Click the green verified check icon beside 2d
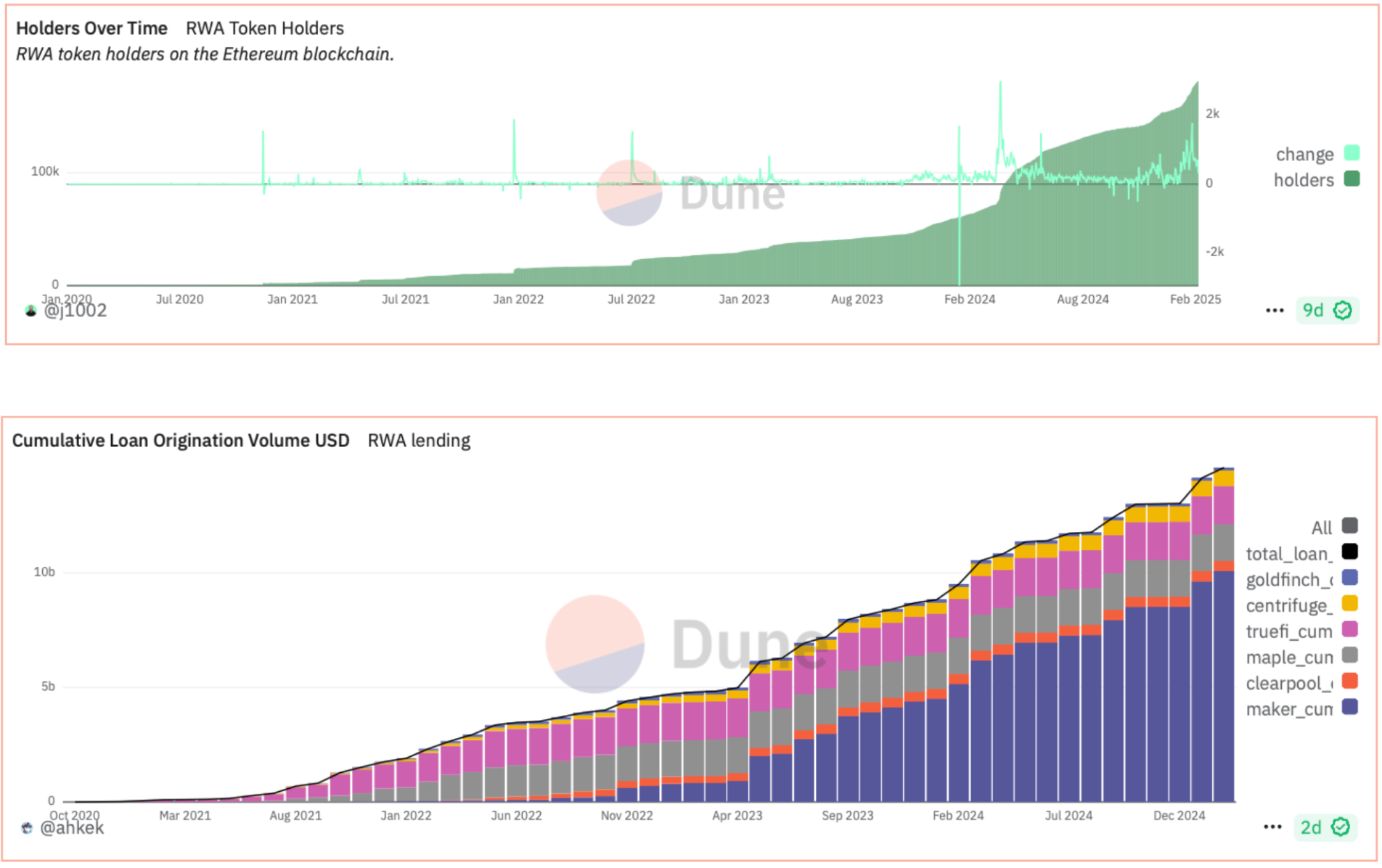 point(1341,827)
